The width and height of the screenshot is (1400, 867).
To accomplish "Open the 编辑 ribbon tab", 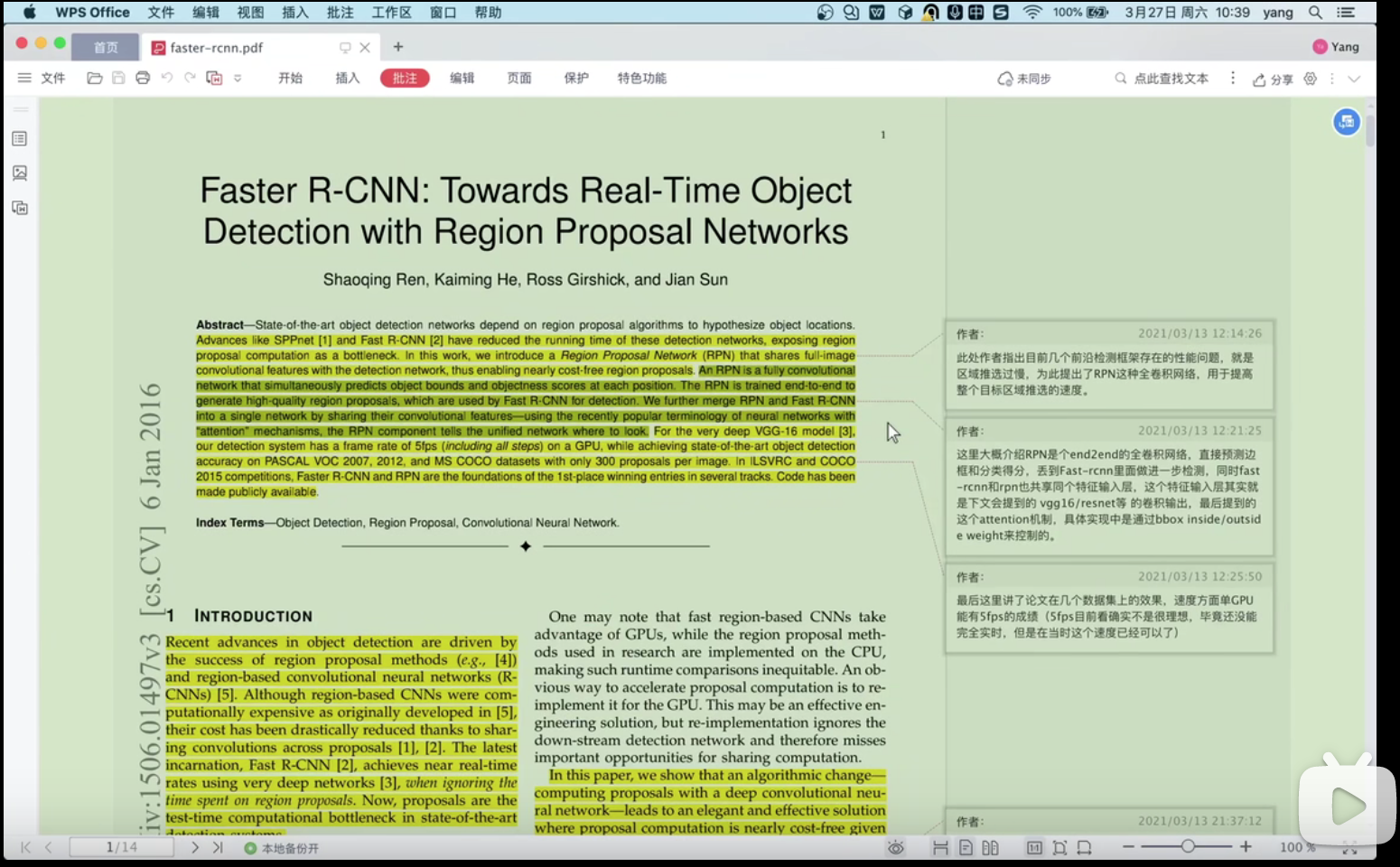I will (462, 79).
